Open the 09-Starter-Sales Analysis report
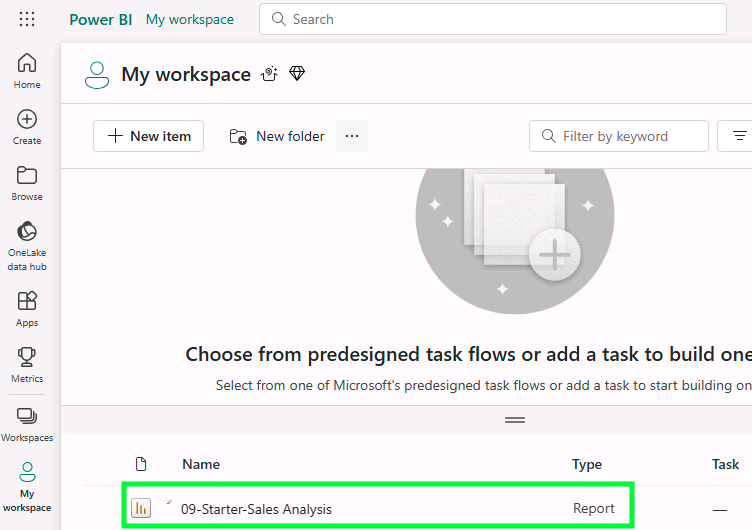The height and width of the screenshot is (530, 752). tap(256, 509)
